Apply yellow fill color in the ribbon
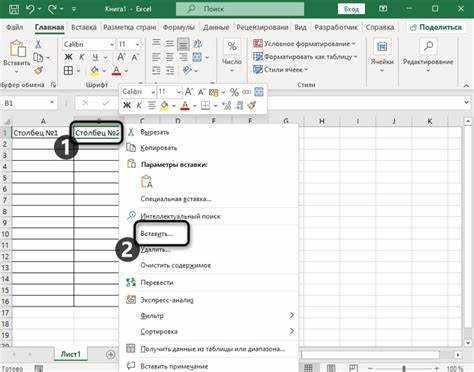Screen dimensions: 474x372 coord(95,70)
